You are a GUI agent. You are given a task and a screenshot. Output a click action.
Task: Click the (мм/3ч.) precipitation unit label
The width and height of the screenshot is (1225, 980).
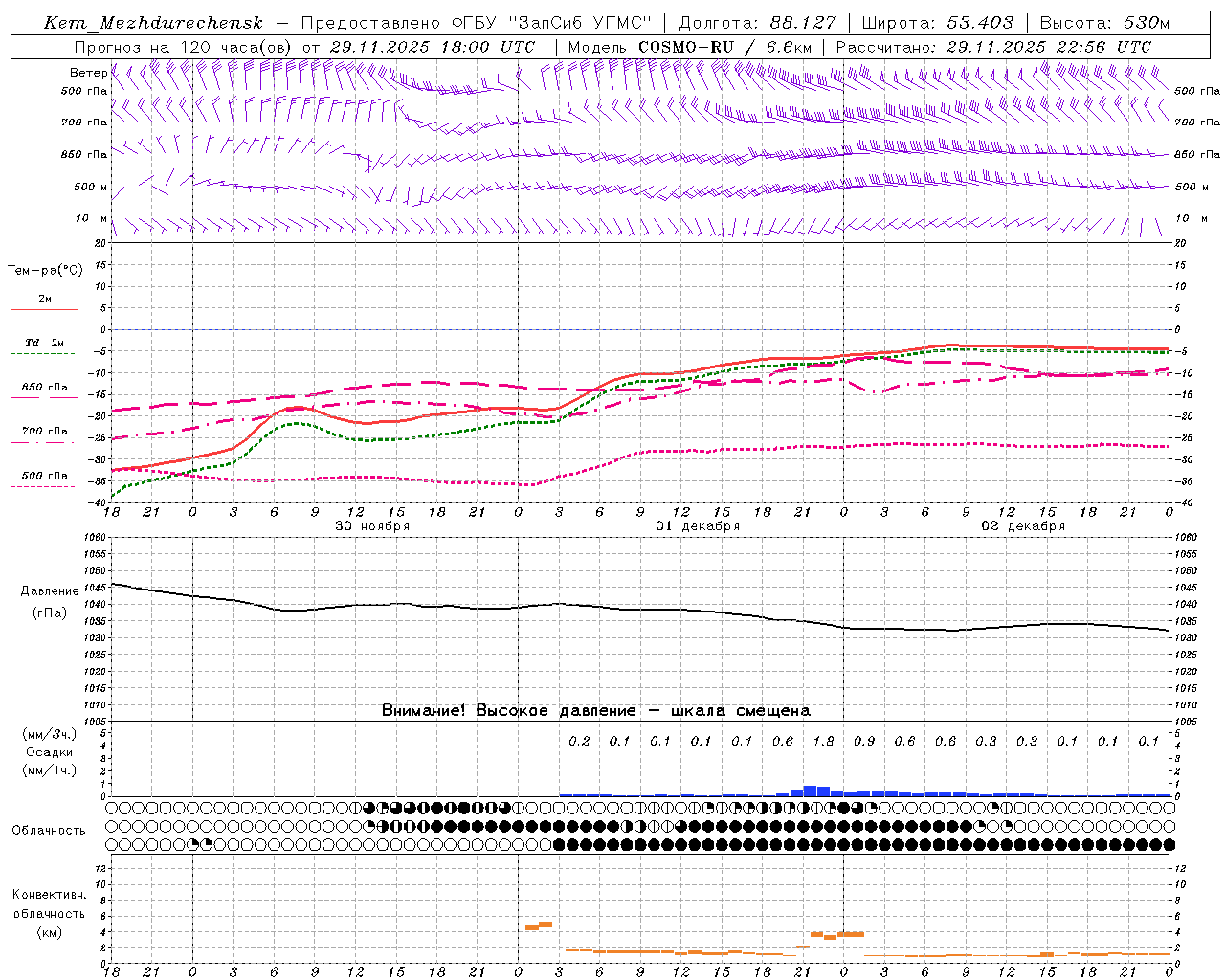[50, 734]
